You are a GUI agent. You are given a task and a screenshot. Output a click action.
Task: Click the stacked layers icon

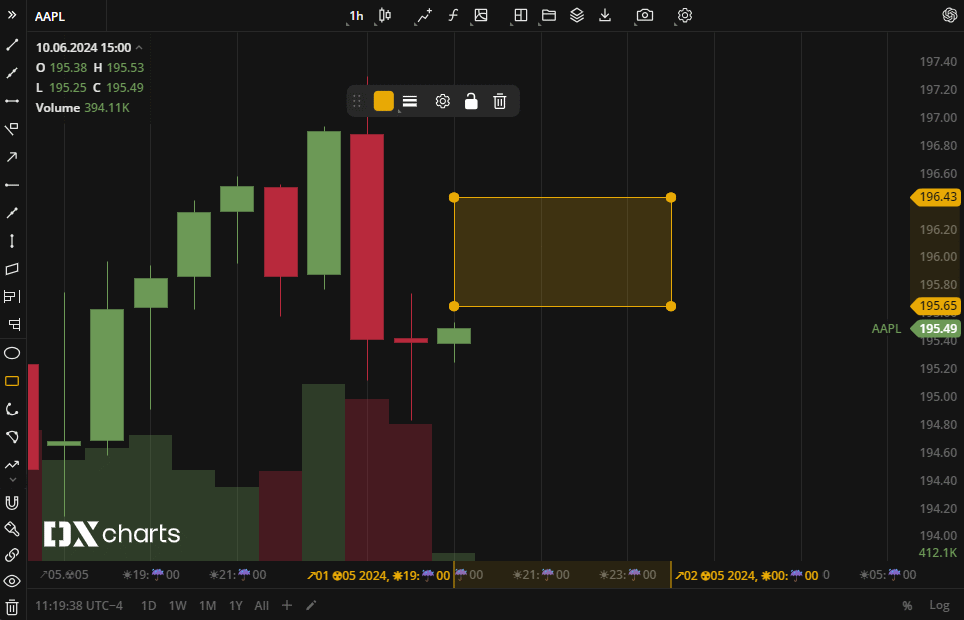[577, 15]
